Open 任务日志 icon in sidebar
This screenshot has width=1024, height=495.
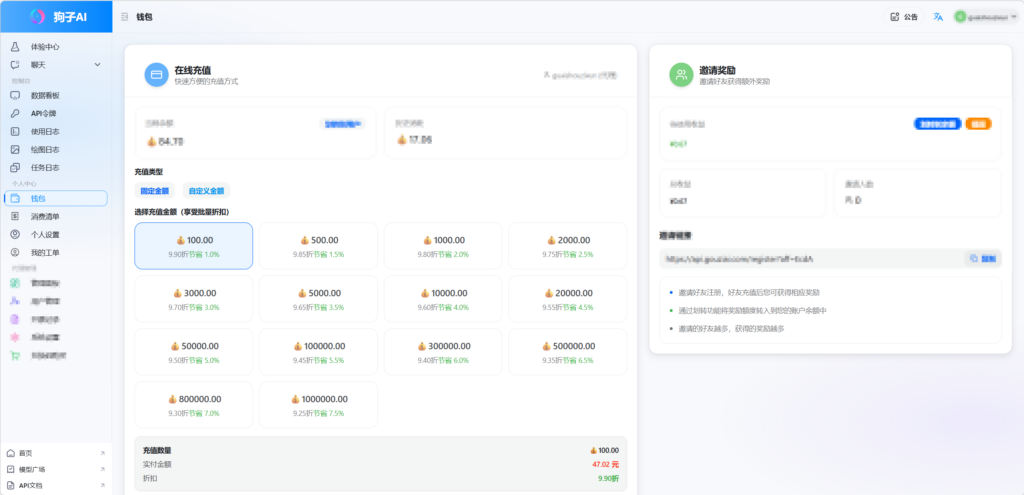coord(15,167)
